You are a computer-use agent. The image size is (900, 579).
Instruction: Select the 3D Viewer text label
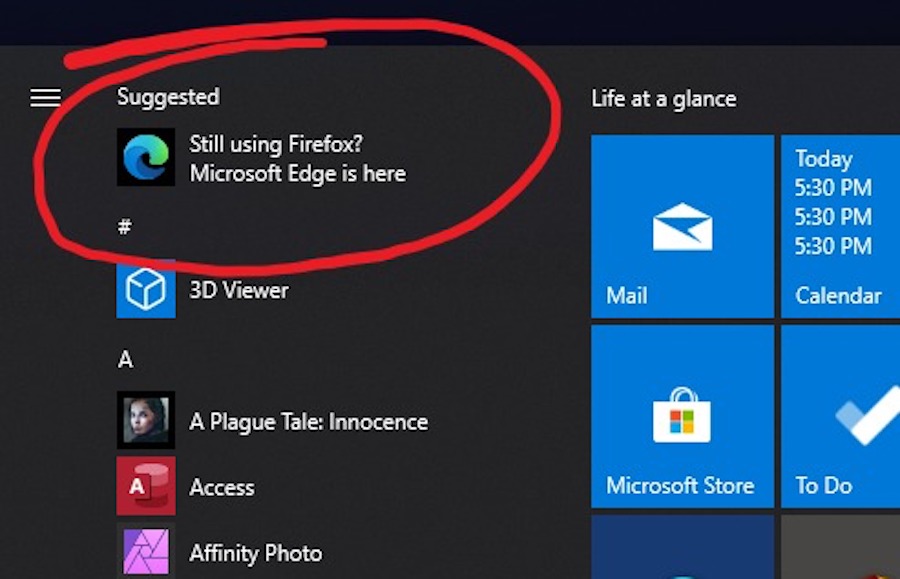(239, 290)
